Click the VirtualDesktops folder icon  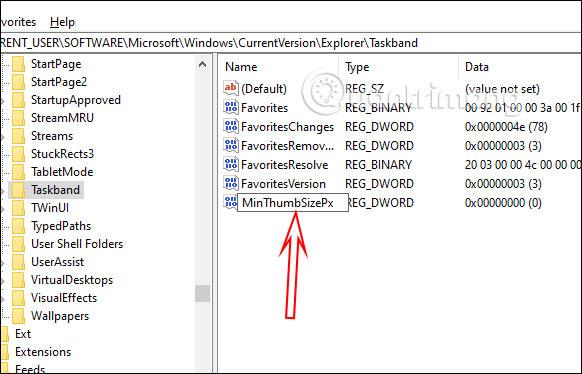tap(18, 280)
